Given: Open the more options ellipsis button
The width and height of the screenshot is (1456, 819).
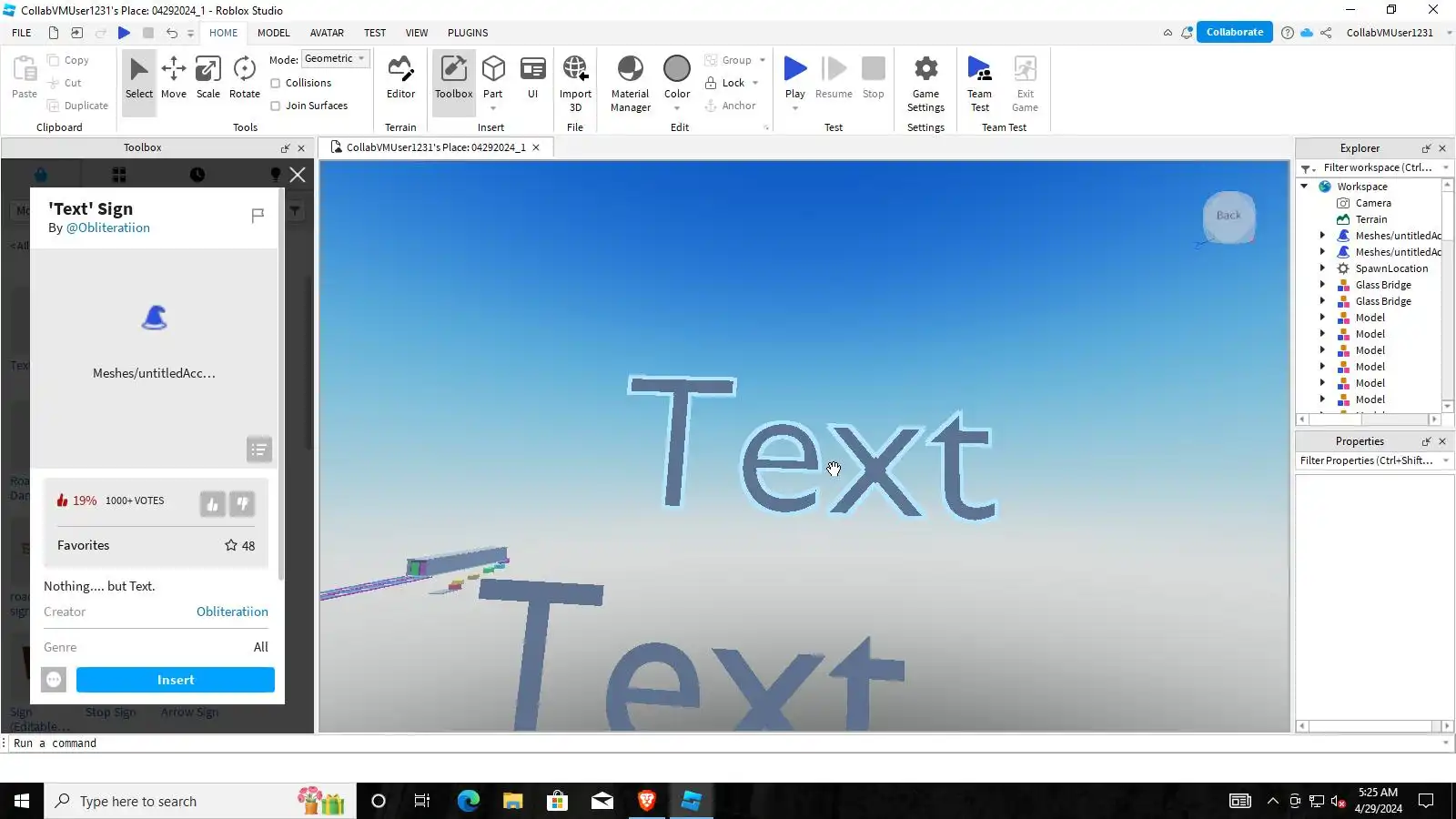Looking at the screenshot, I should pyautogui.click(x=54, y=680).
